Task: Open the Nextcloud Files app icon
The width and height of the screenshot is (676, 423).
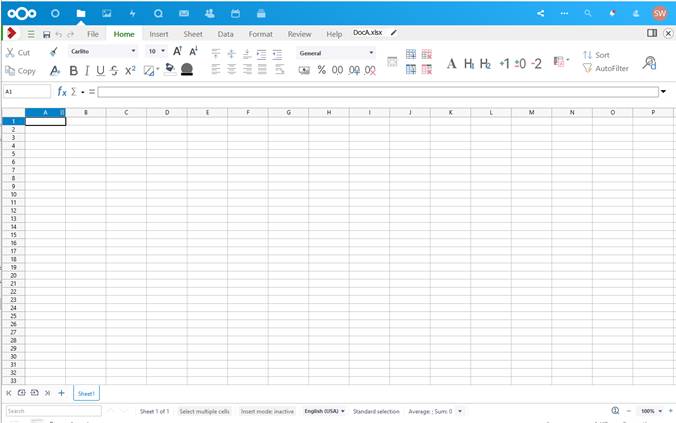Action: (81, 13)
